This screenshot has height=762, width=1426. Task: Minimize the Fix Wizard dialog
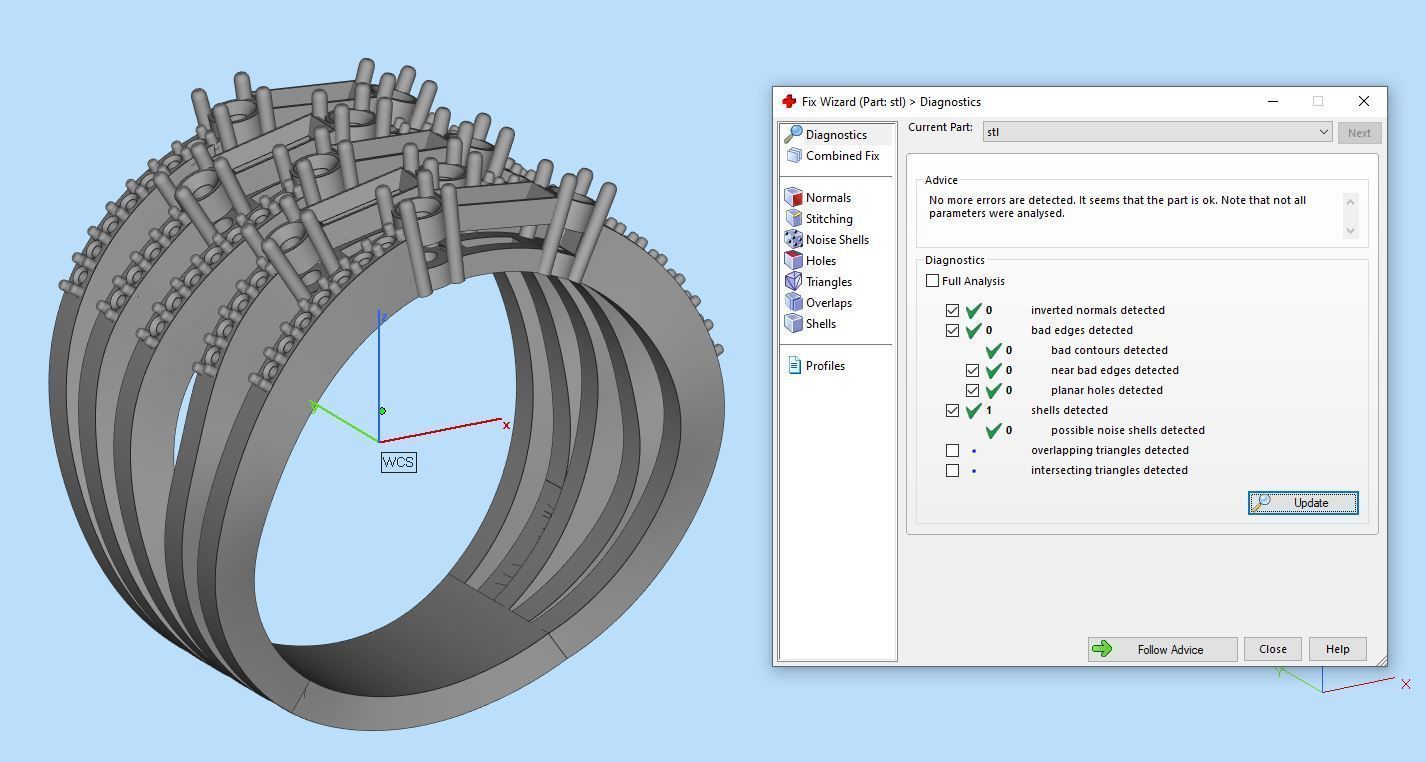(x=1273, y=102)
